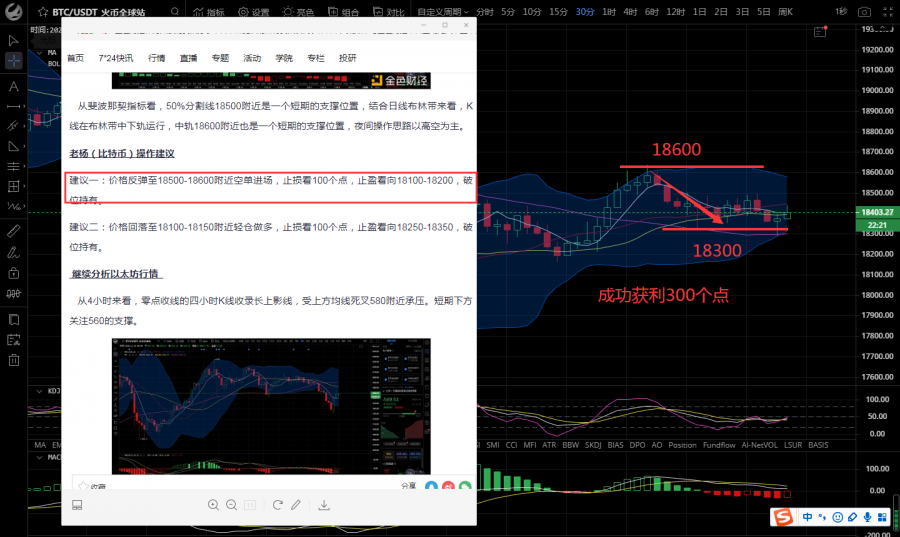Rotate the image in the viewer
900x537 pixels.
click(x=277, y=505)
